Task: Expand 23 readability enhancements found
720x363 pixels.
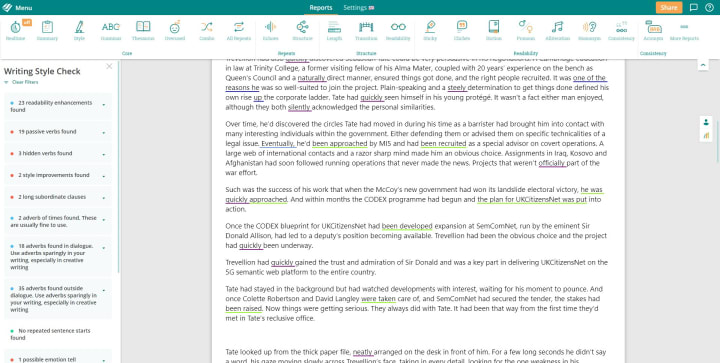Action: (58, 106)
